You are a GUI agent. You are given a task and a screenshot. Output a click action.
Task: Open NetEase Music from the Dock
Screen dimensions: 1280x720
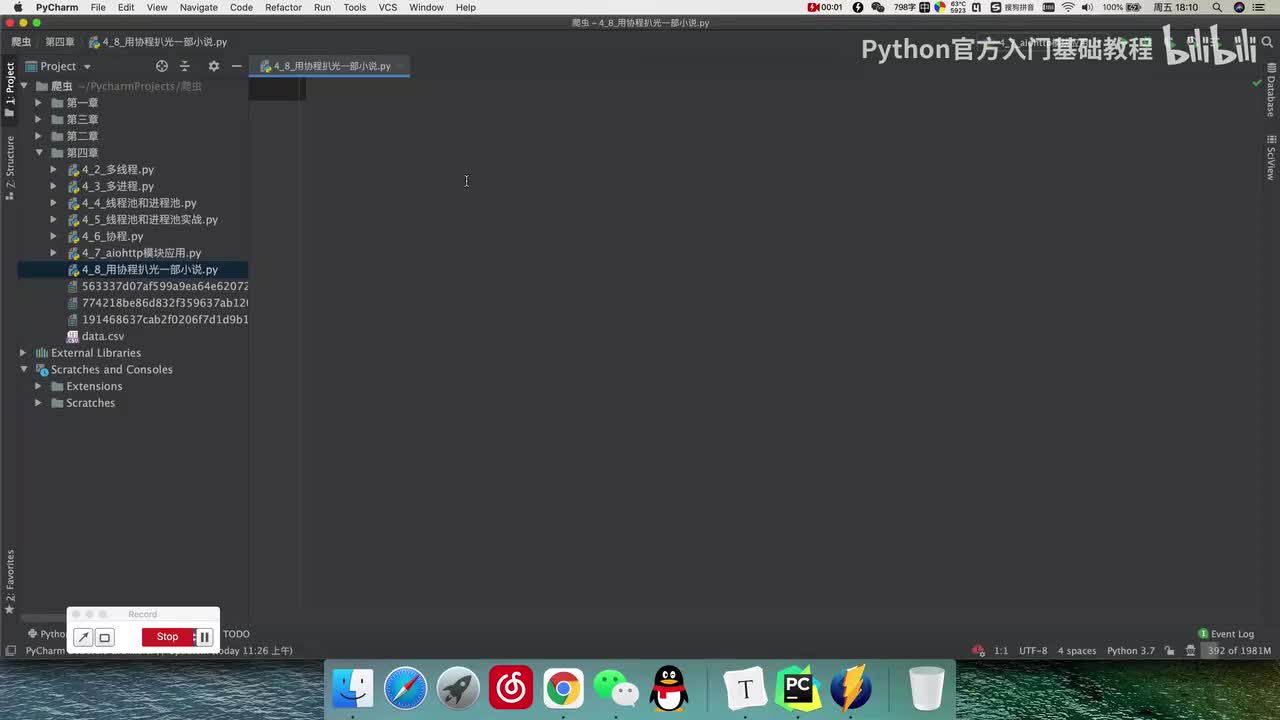(x=511, y=689)
